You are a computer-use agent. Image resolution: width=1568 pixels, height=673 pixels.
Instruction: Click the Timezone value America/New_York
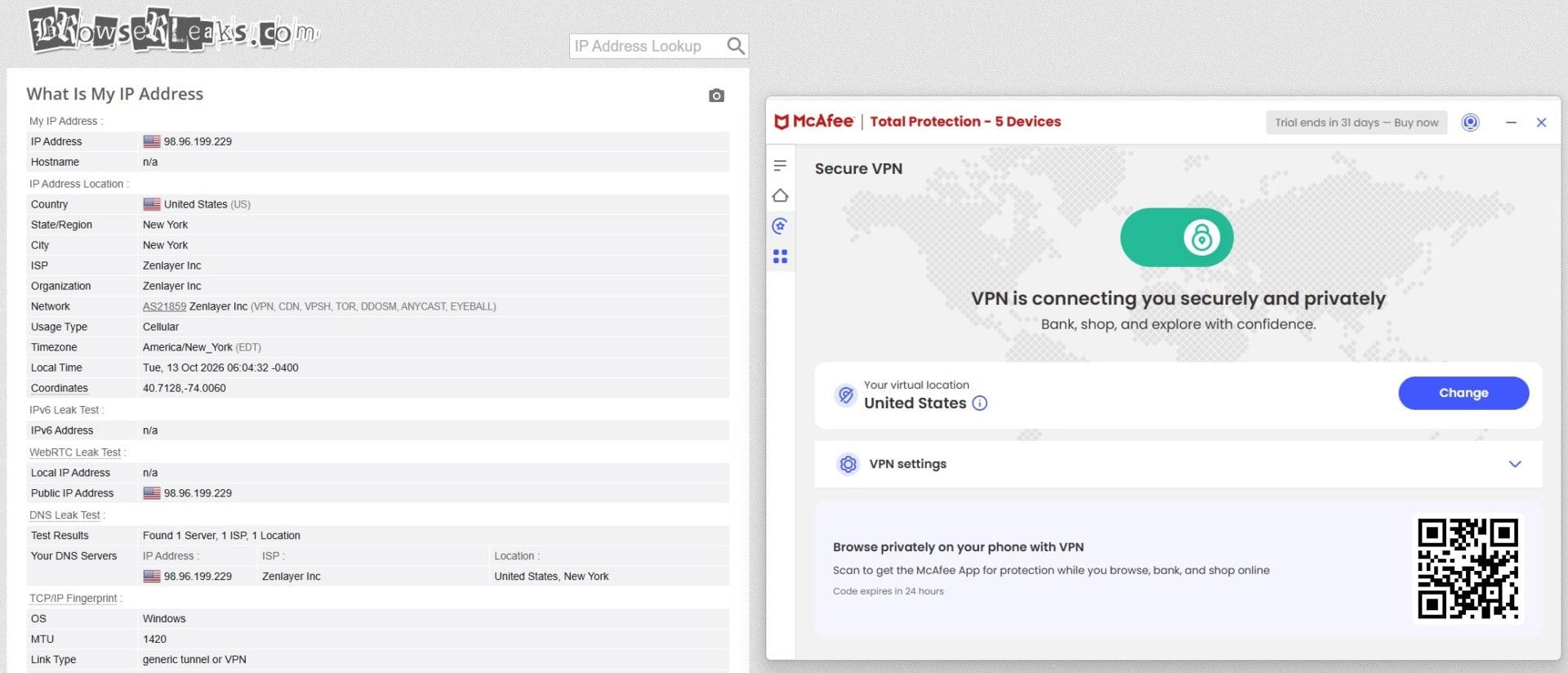point(188,347)
